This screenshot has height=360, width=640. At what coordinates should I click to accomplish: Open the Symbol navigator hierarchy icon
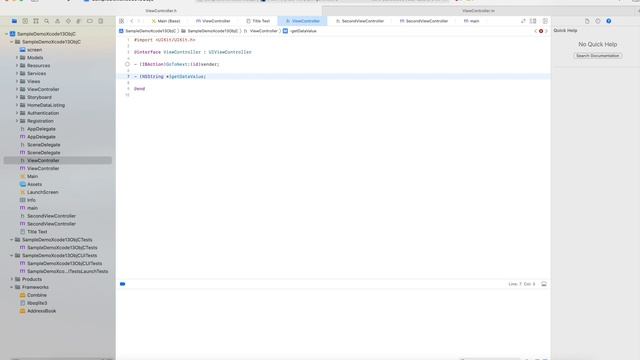pos(36,21)
